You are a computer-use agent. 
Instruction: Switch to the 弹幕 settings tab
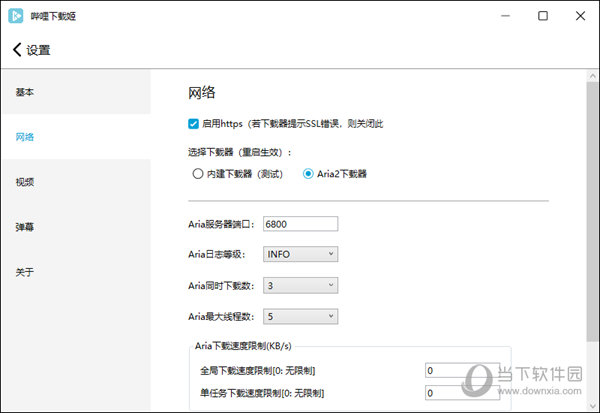point(76,227)
